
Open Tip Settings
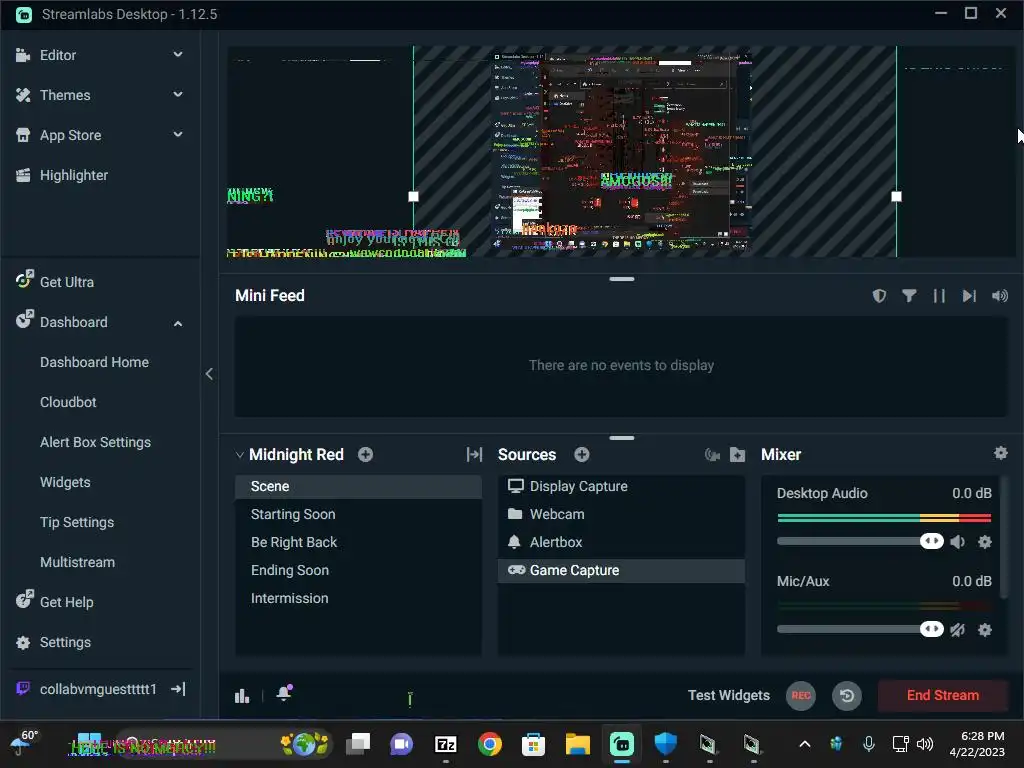pyautogui.click(x=77, y=522)
